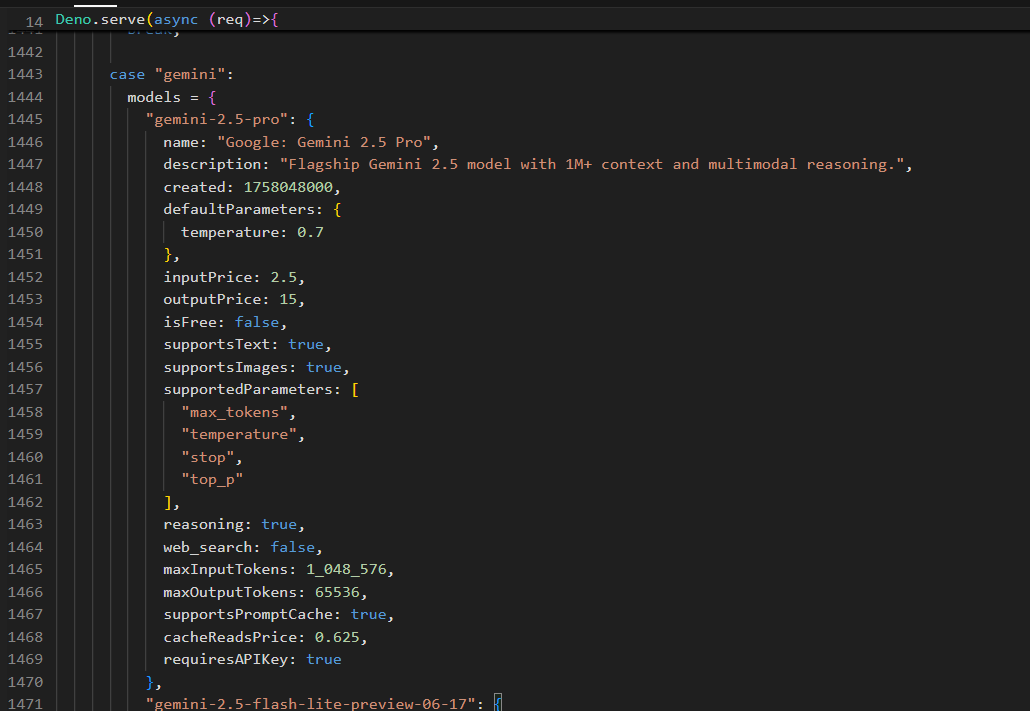Click the false value after isFree
Screen dimensions: 1030x711
point(257,322)
